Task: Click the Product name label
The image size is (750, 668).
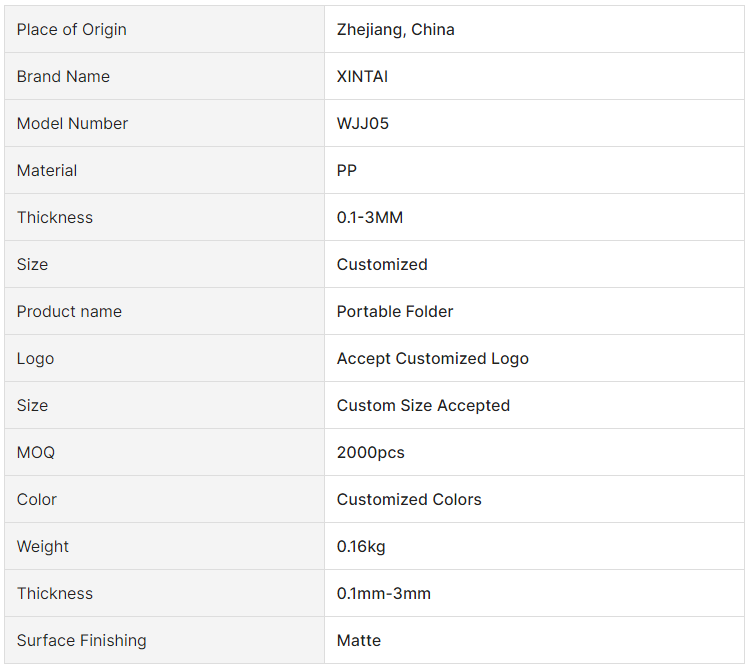Action: [69, 311]
